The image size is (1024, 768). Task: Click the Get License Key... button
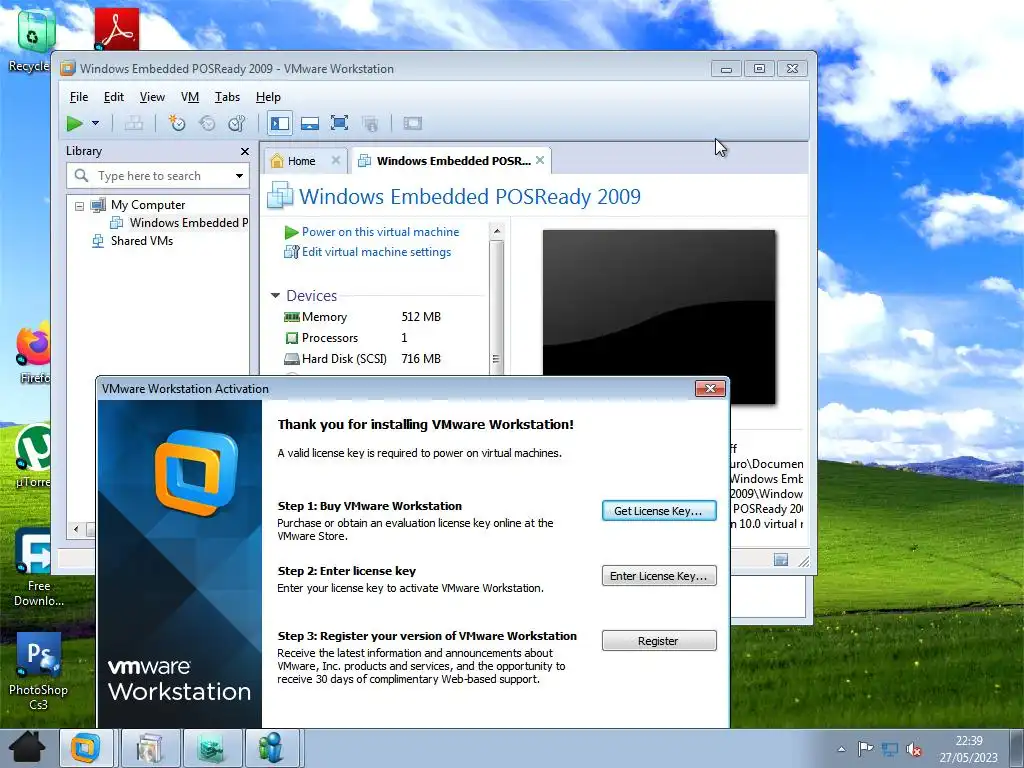click(x=658, y=511)
